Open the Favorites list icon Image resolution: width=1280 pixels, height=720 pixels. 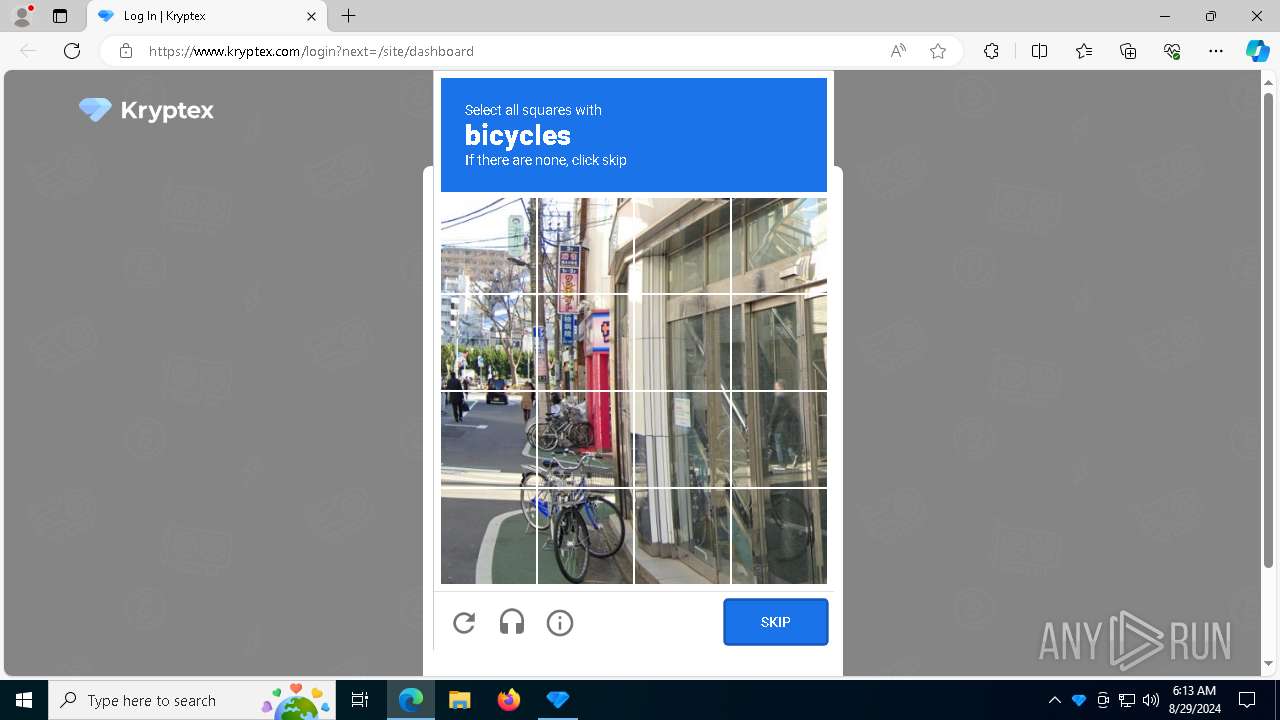[1084, 51]
